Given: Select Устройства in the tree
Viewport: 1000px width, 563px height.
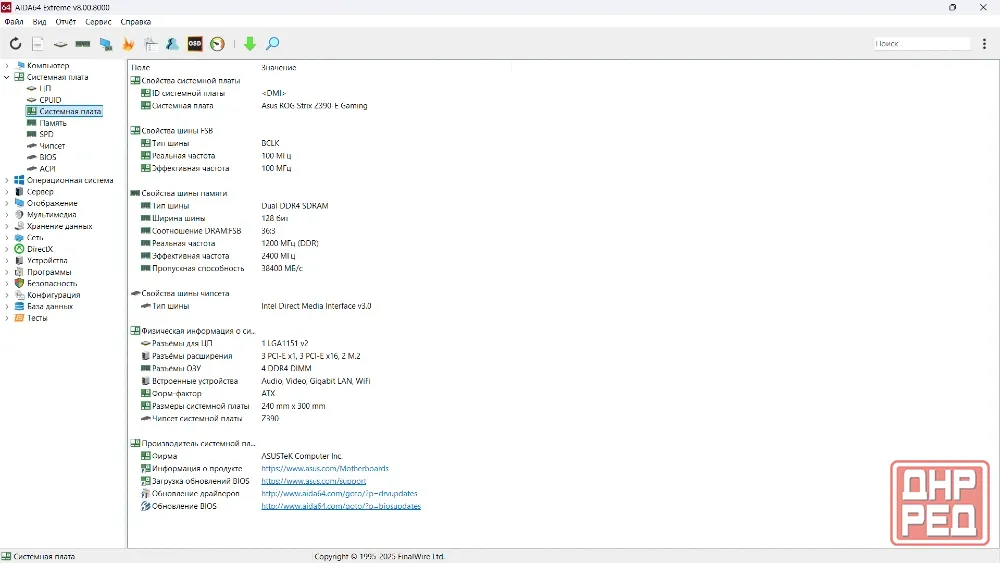Looking at the screenshot, I should coord(47,260).
